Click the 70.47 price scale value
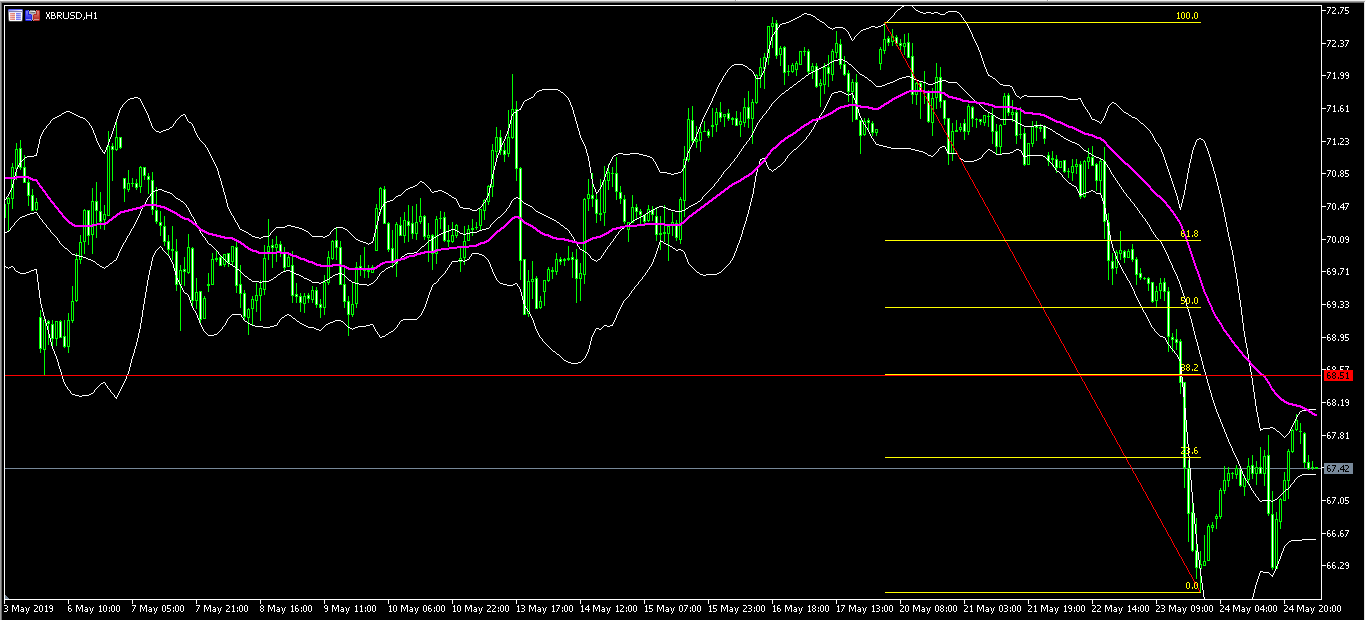 pos(1338,206)
